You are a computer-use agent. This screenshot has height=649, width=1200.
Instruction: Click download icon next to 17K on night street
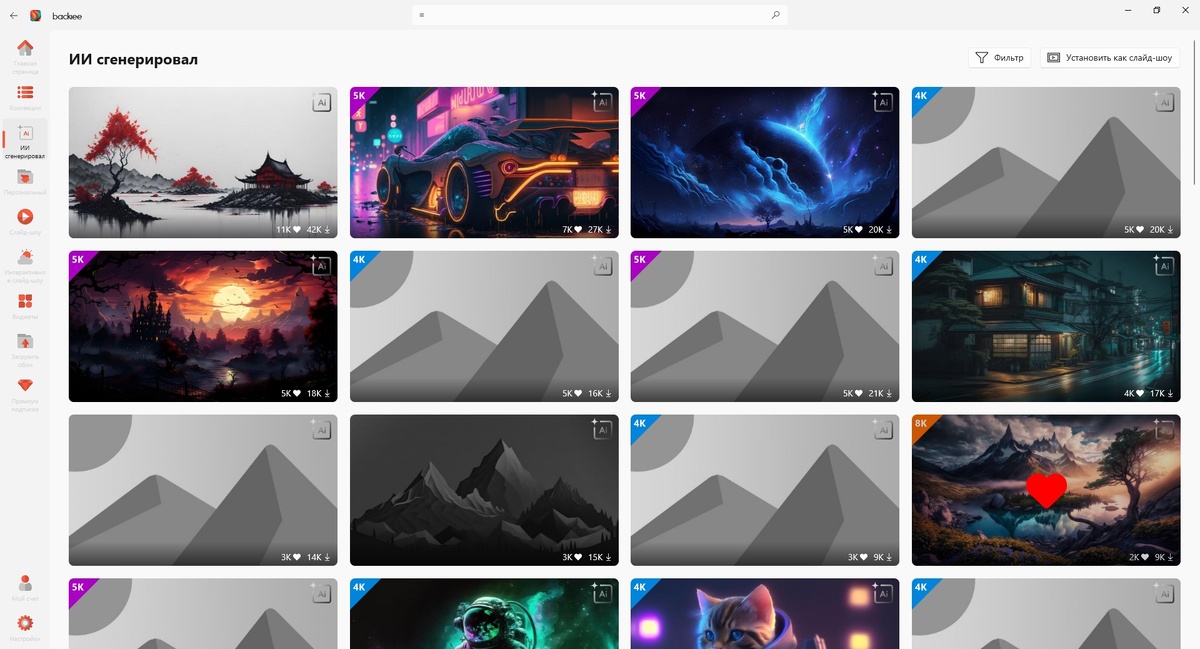(1170, 394)
